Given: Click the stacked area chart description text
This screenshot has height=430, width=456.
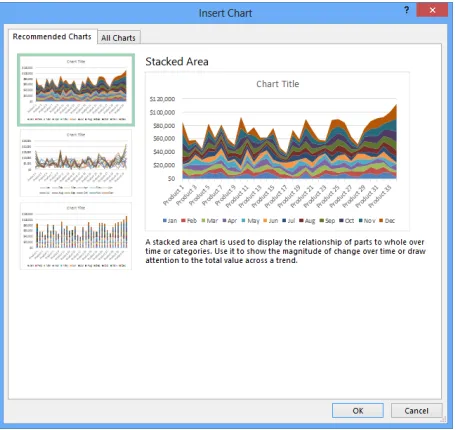Looking at the screenshot, I should (x=285, y=251).
